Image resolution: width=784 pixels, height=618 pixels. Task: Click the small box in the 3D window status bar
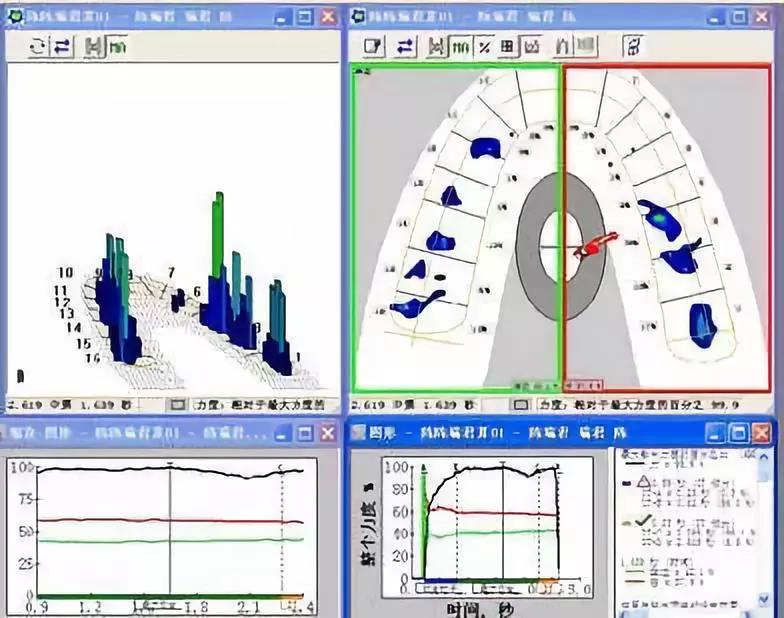[176, 406]
